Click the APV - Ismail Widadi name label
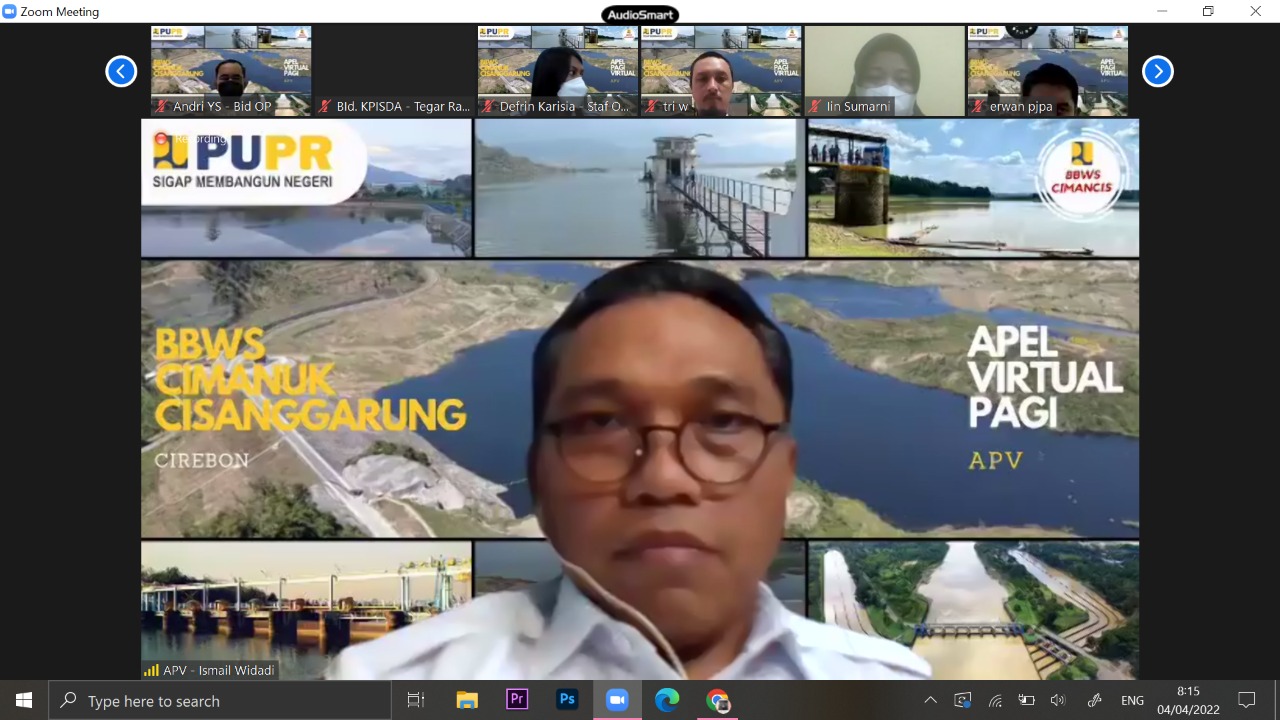Screen dimensions: 1280x720 click(x=219, y=670)
